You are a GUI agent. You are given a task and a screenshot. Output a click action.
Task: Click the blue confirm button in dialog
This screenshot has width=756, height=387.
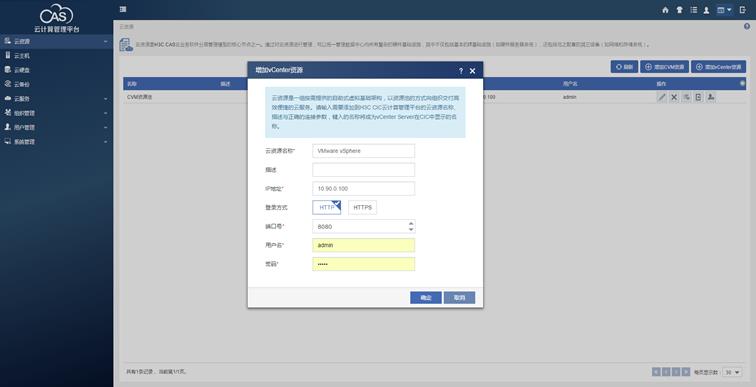tap(426, 298)
